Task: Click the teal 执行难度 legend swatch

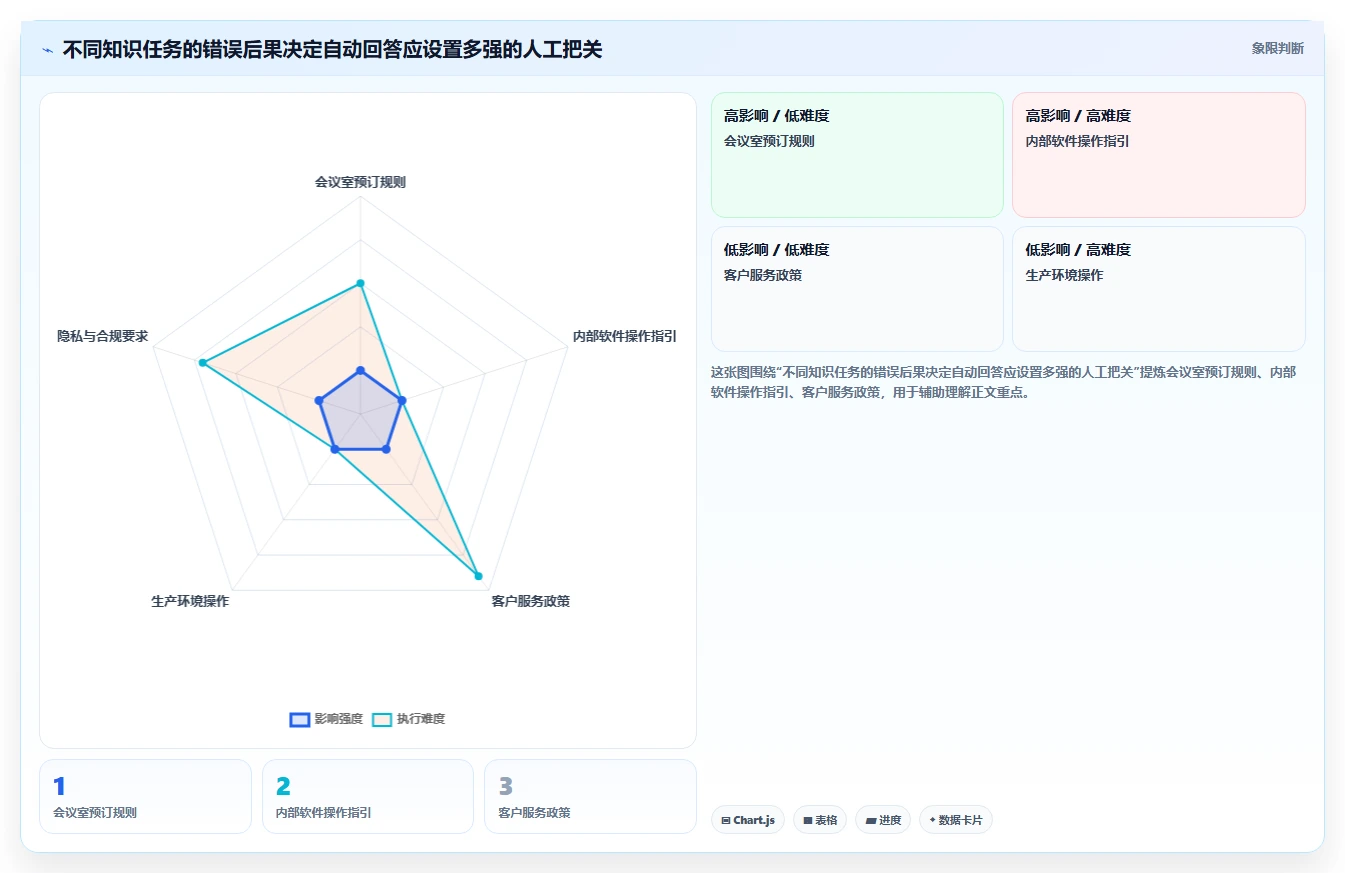Action: (x=382, y=720)
